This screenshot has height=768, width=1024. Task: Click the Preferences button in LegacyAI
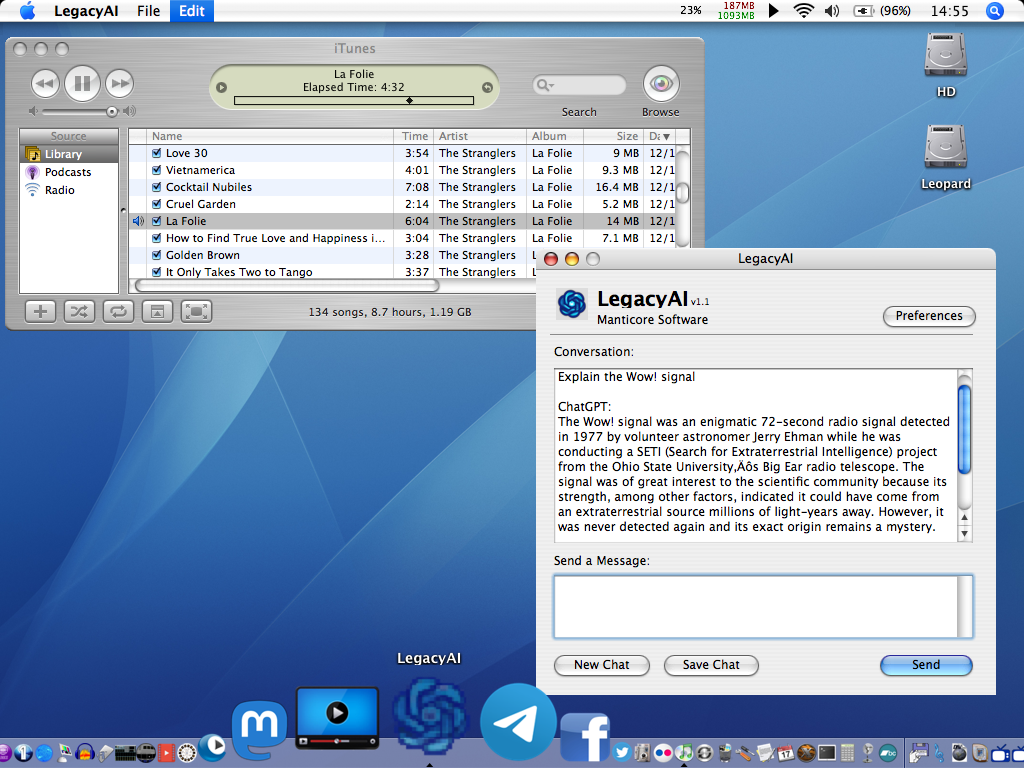pos(929,316)
